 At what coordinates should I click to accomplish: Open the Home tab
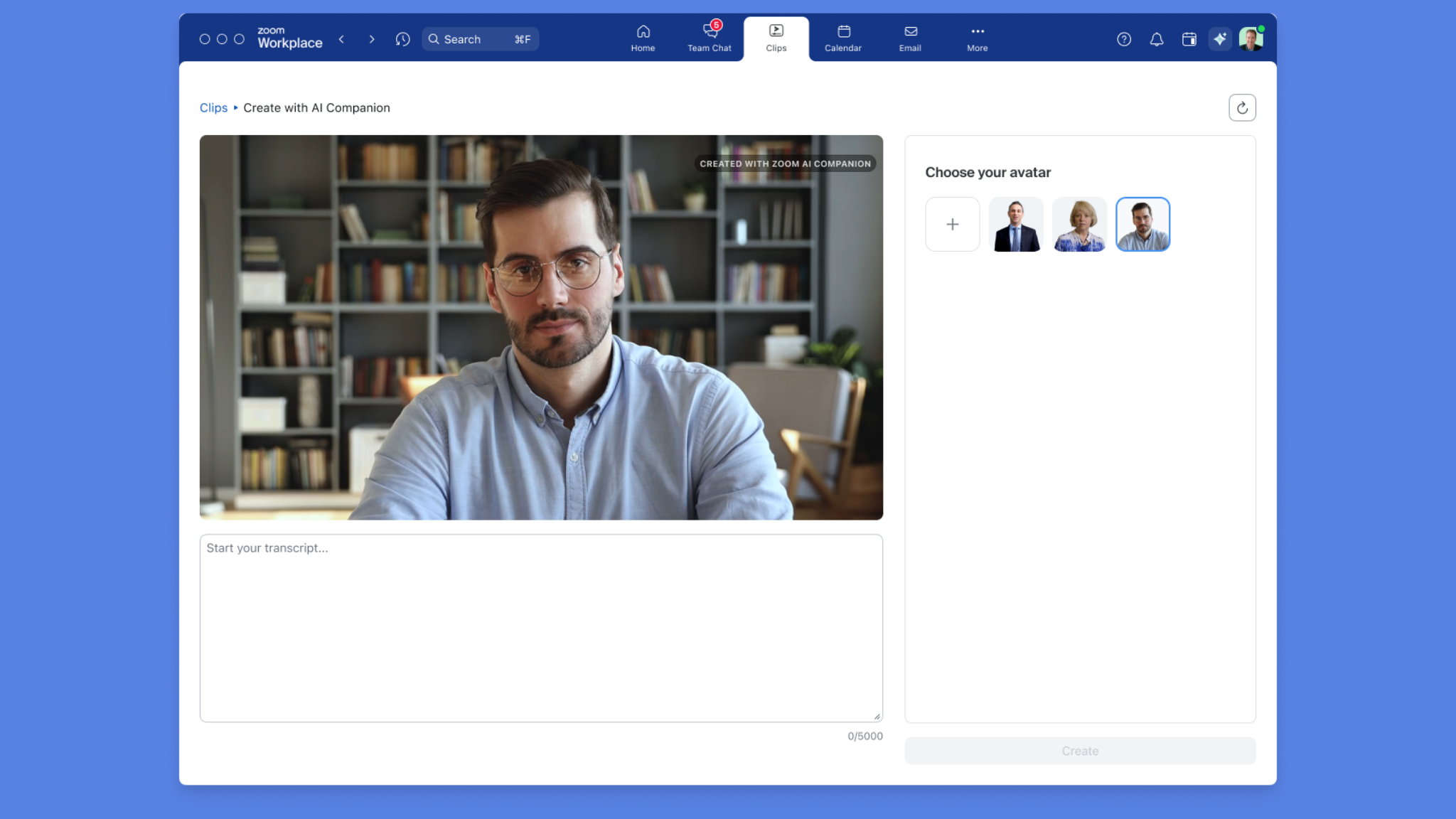(x=643, y=38)
